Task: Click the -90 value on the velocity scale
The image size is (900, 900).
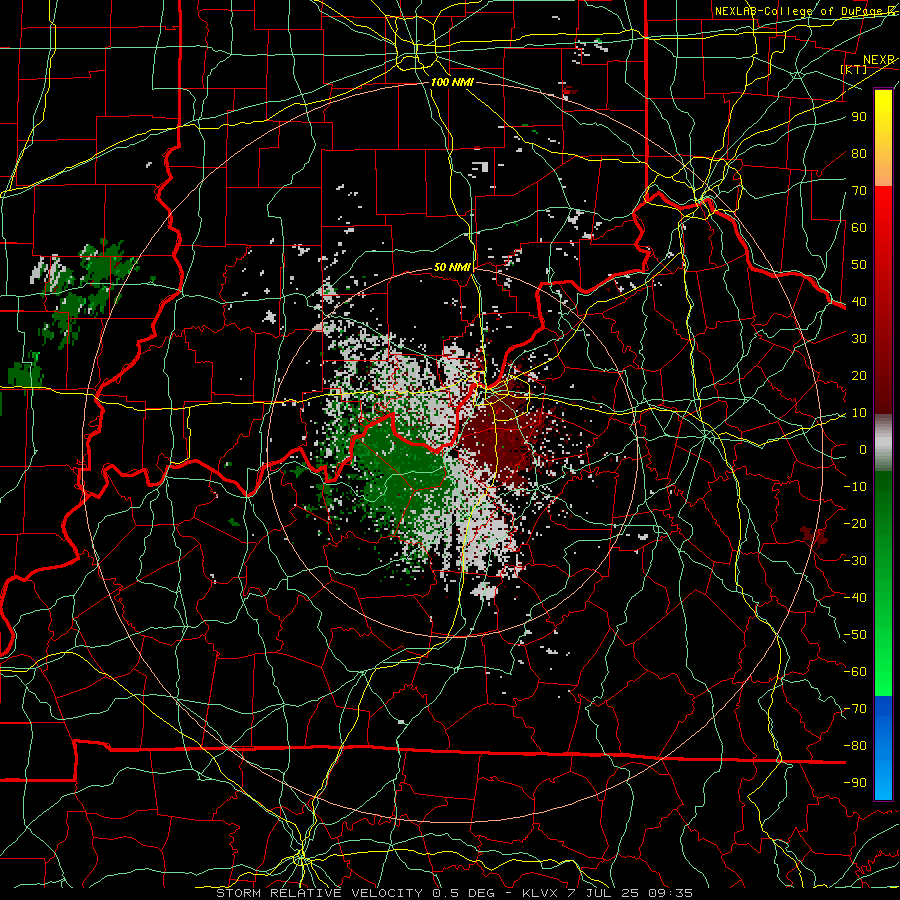Action: pyautogui.click(x=855, y=783)
